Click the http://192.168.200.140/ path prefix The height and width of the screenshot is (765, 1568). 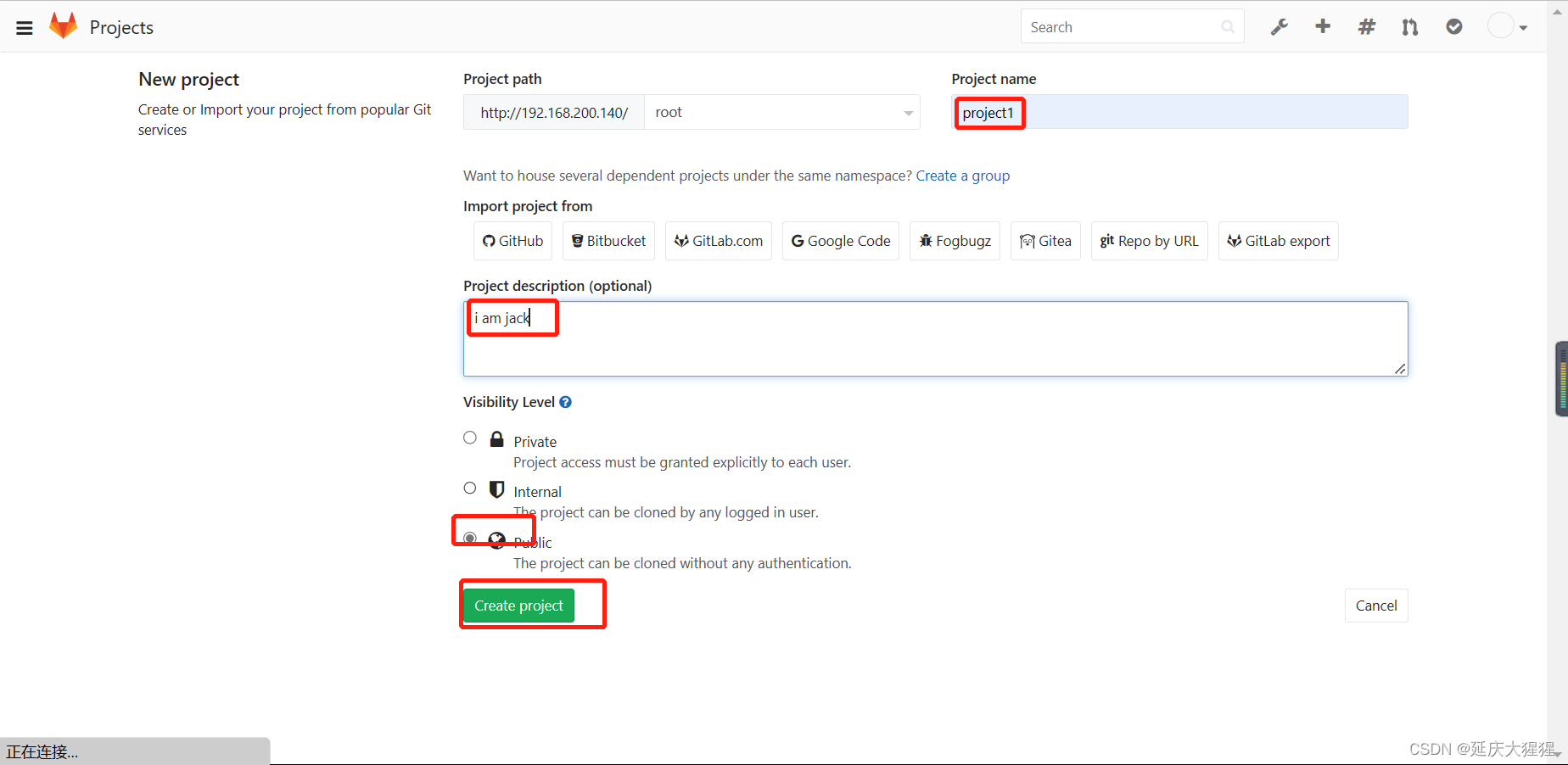(x=554, y=112)
